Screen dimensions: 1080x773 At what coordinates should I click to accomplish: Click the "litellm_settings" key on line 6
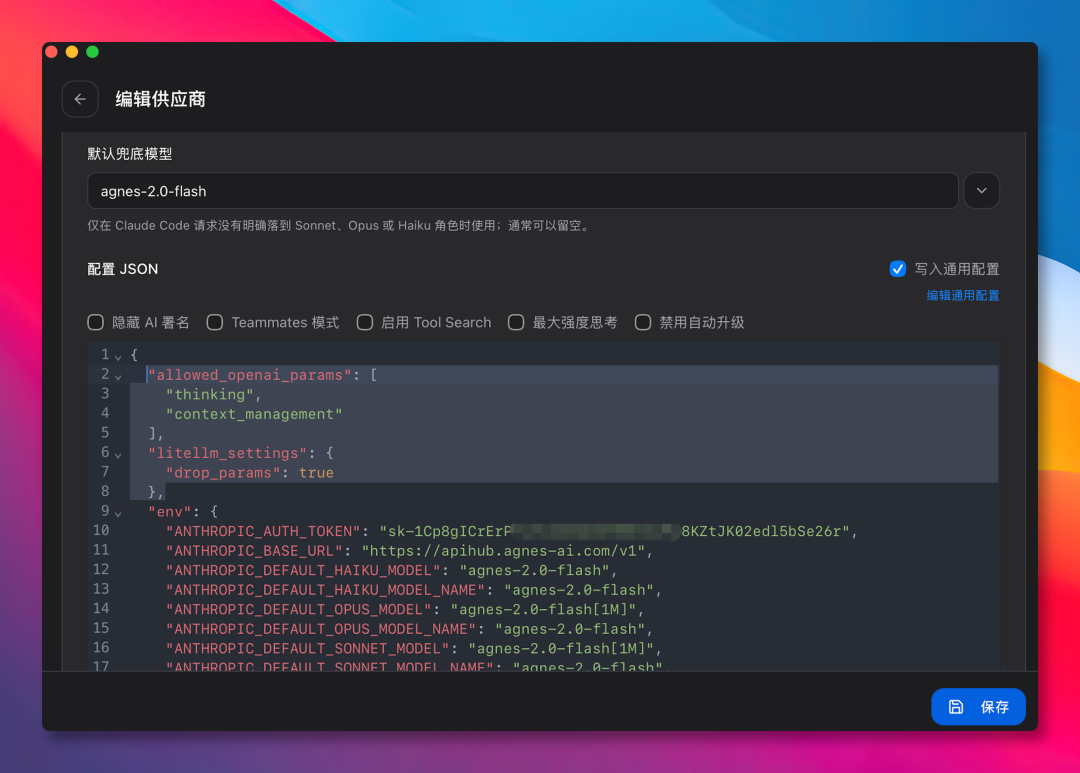coord(227,453)
